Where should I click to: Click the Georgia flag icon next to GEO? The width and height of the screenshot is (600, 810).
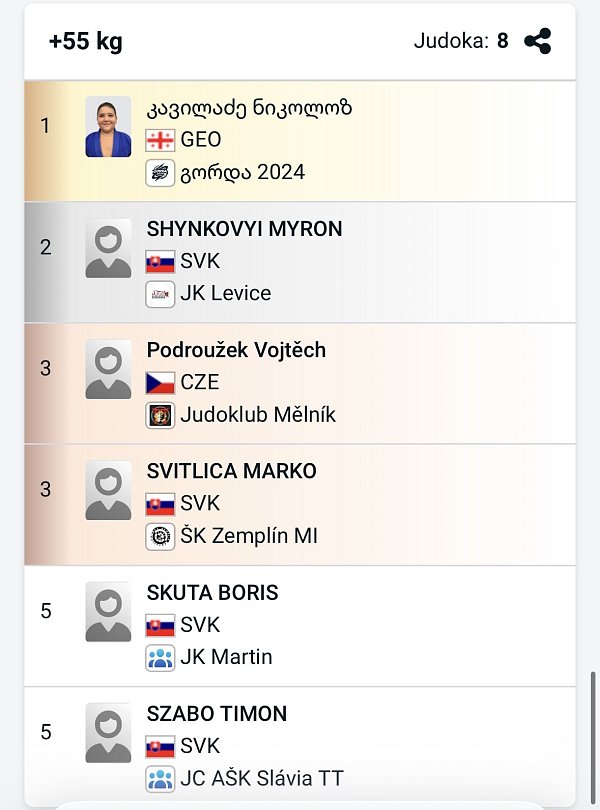click(x=160, y=140)
